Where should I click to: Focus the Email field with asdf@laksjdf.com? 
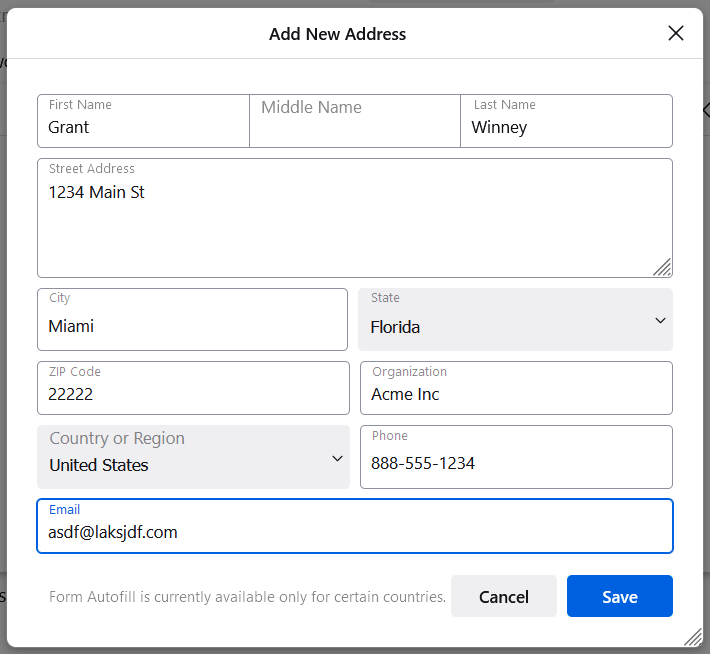[355, 526]
